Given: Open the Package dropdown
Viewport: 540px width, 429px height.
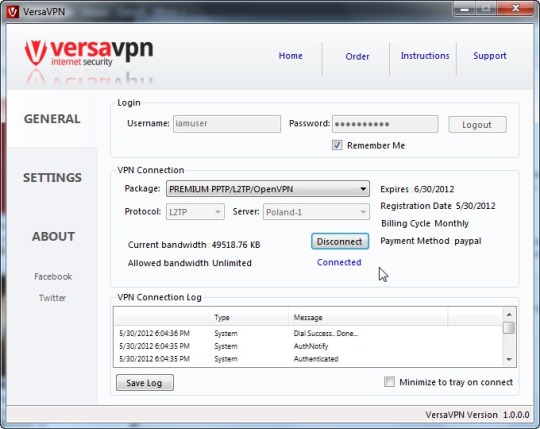Looking at the screenshot, I should tap(268, 189).
